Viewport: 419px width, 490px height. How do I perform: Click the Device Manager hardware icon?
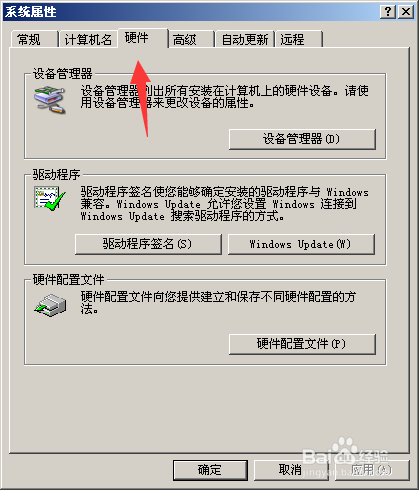pos(50,100)
